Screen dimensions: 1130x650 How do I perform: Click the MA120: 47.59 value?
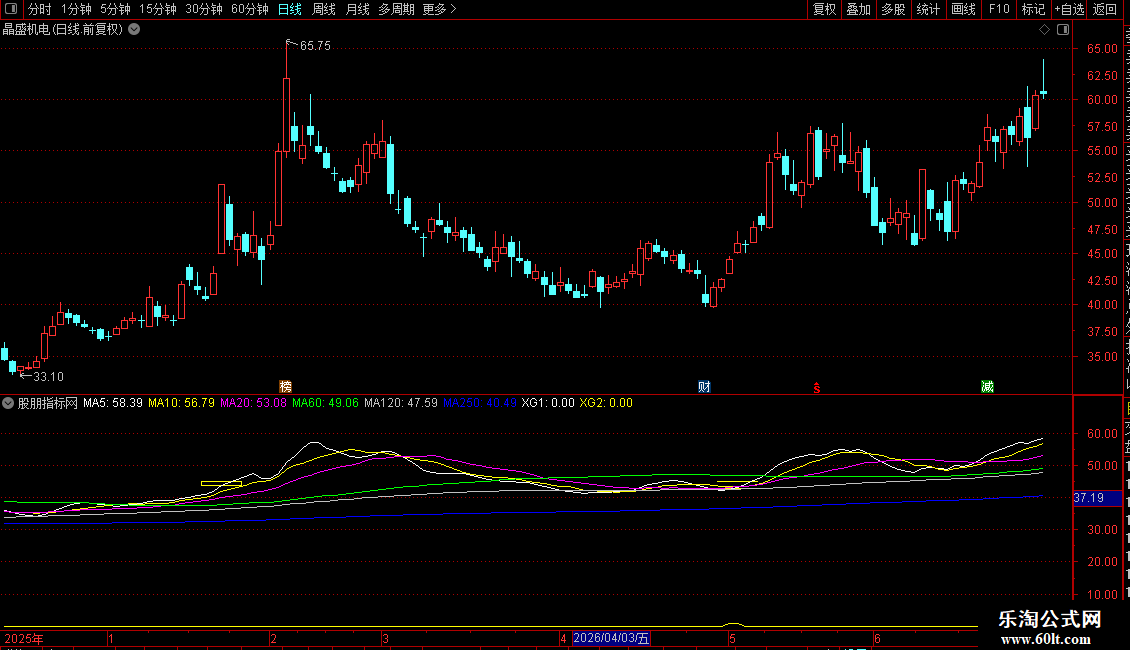pyautogui.click(x=401, y=403)
